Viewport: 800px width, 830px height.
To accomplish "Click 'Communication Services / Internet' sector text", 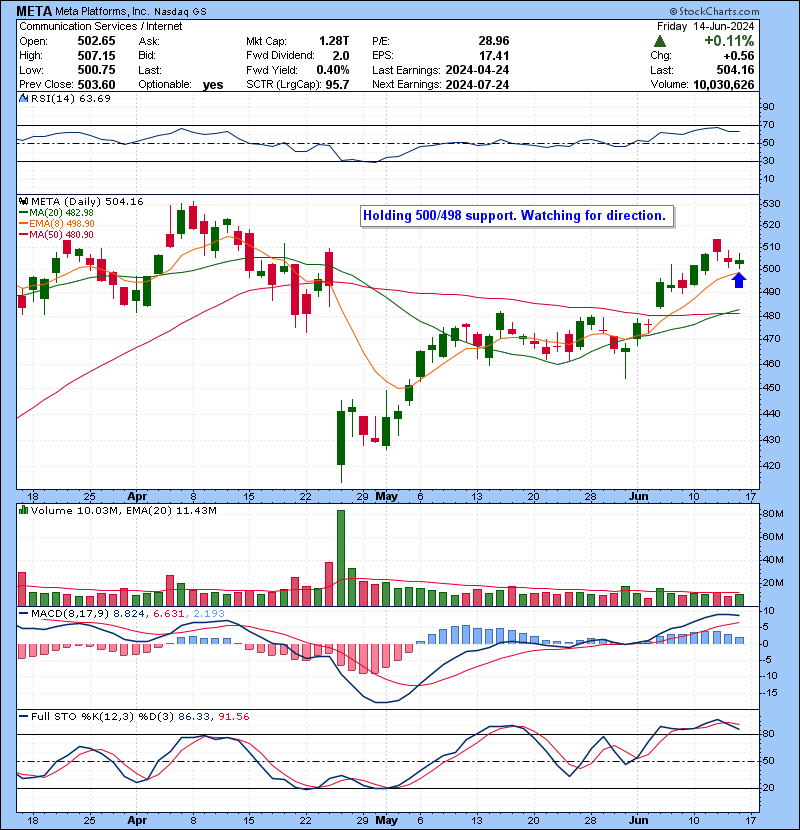I will [x=101, y=26].
